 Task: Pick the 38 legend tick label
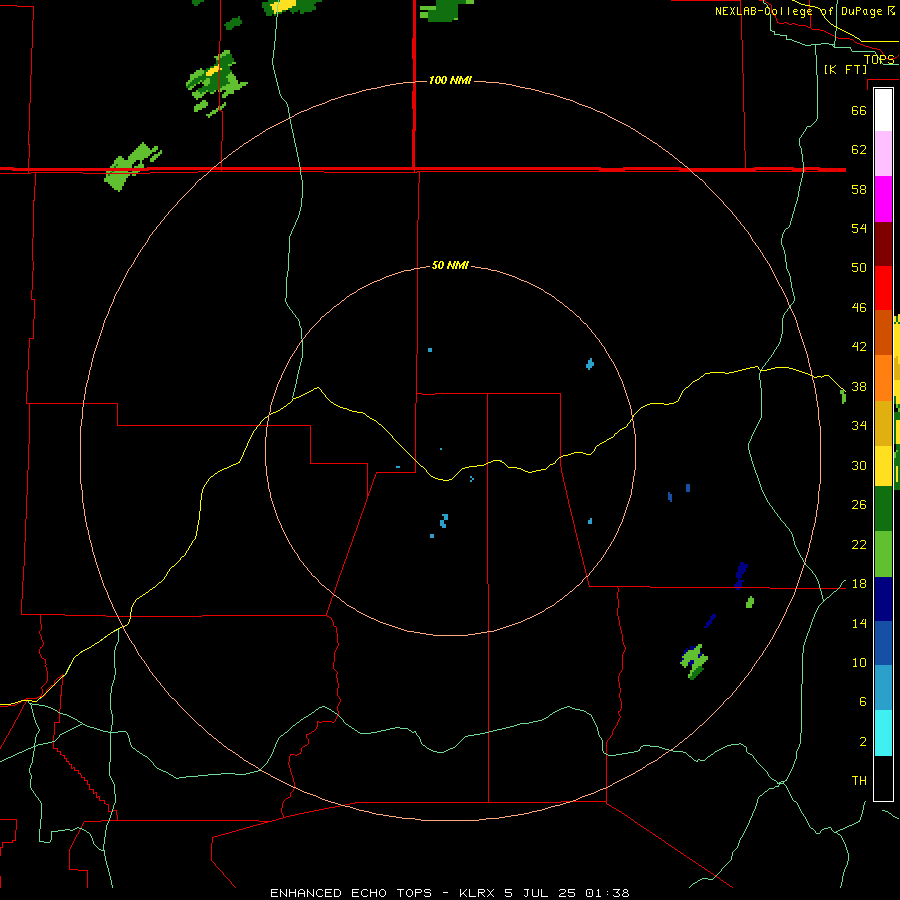tap(859, 386)
